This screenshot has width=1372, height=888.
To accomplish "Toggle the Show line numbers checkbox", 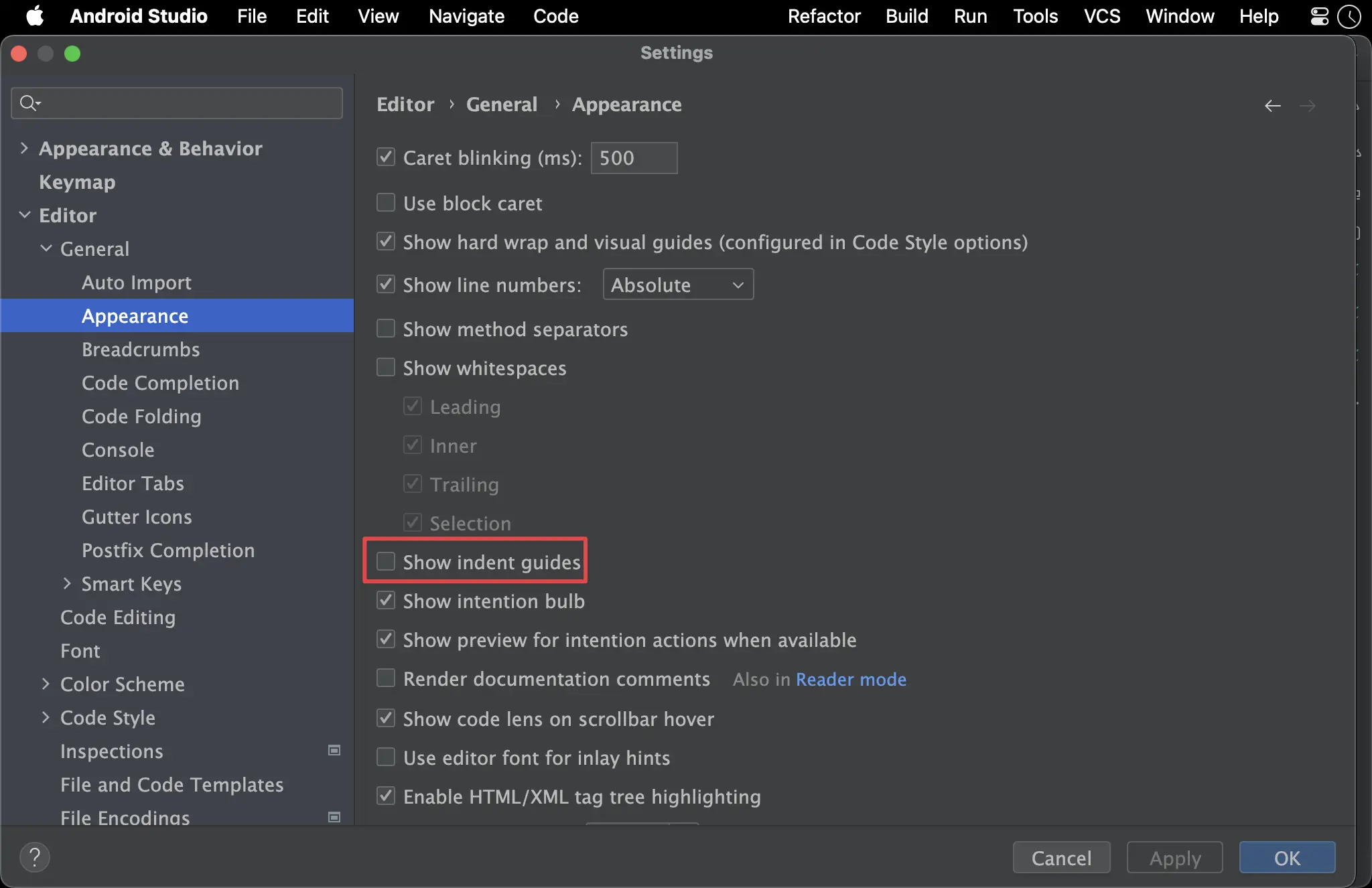I will pos(386,285).
